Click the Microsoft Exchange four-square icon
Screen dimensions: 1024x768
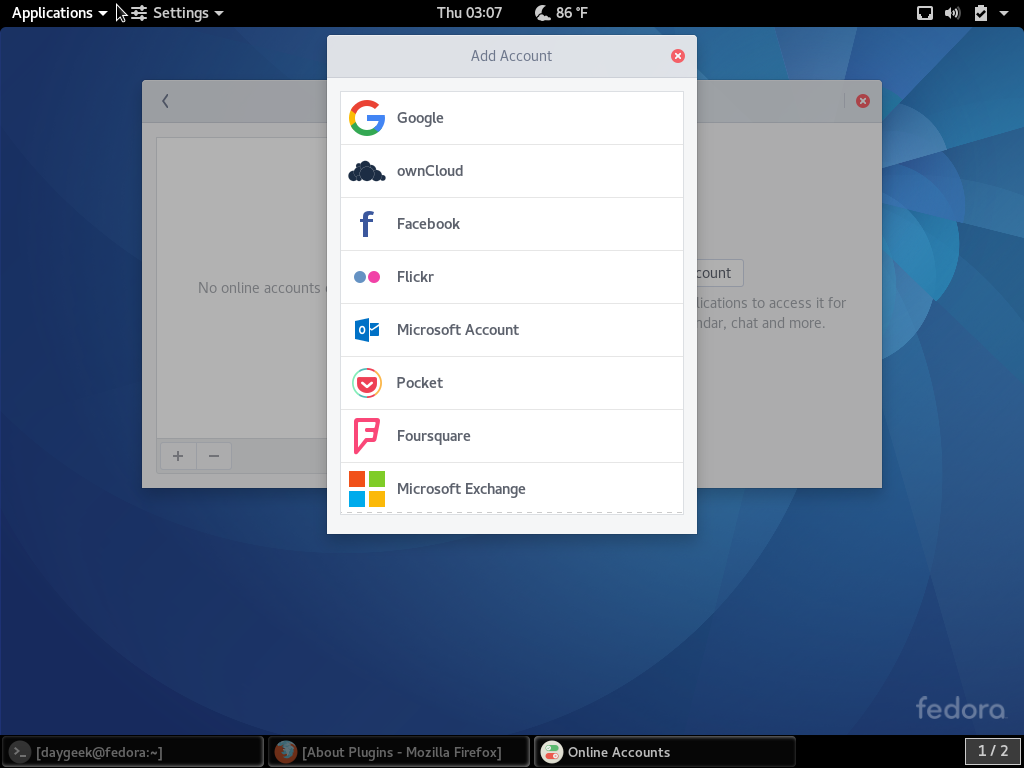point(366,489)
